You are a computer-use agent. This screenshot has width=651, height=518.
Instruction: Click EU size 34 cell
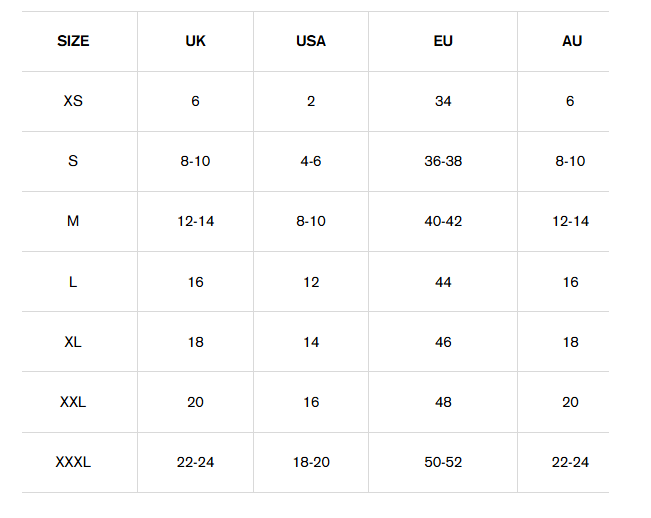tap(443, 101)
